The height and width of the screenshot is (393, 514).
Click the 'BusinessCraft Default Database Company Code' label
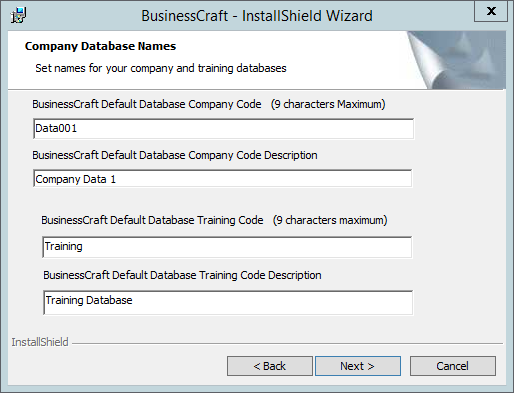147,104
